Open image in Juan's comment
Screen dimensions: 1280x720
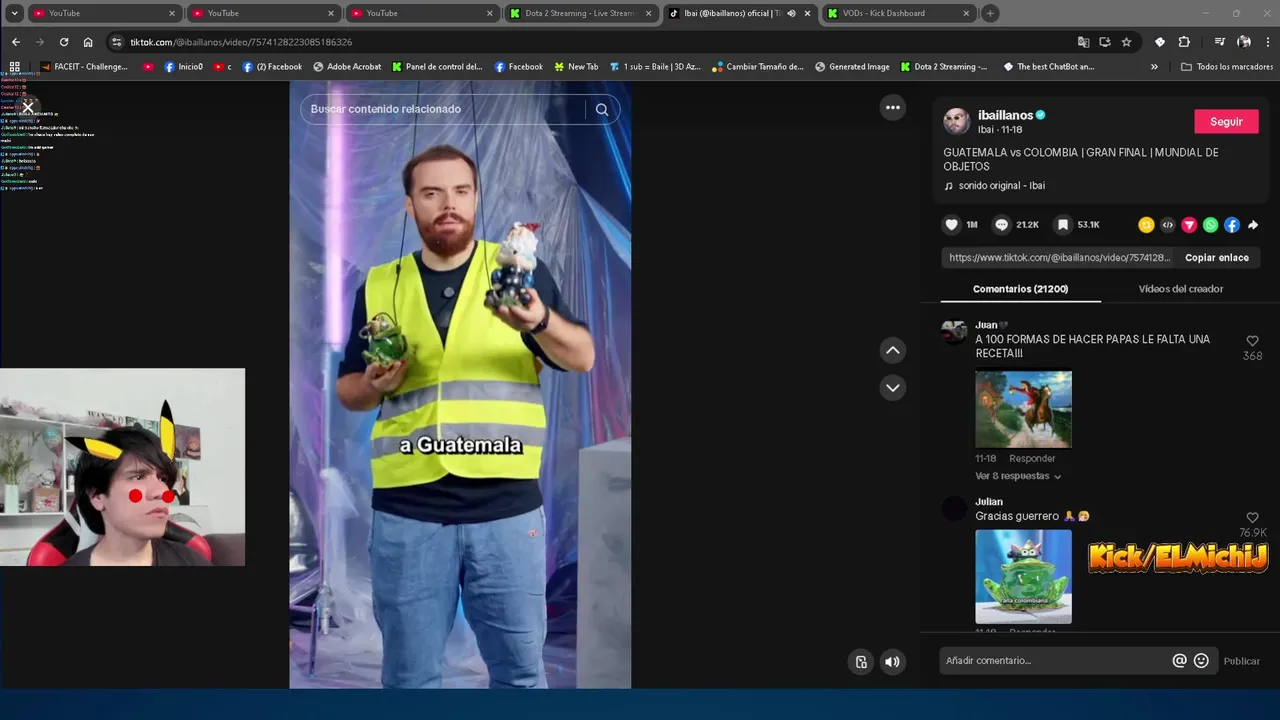pos(1023,409)
